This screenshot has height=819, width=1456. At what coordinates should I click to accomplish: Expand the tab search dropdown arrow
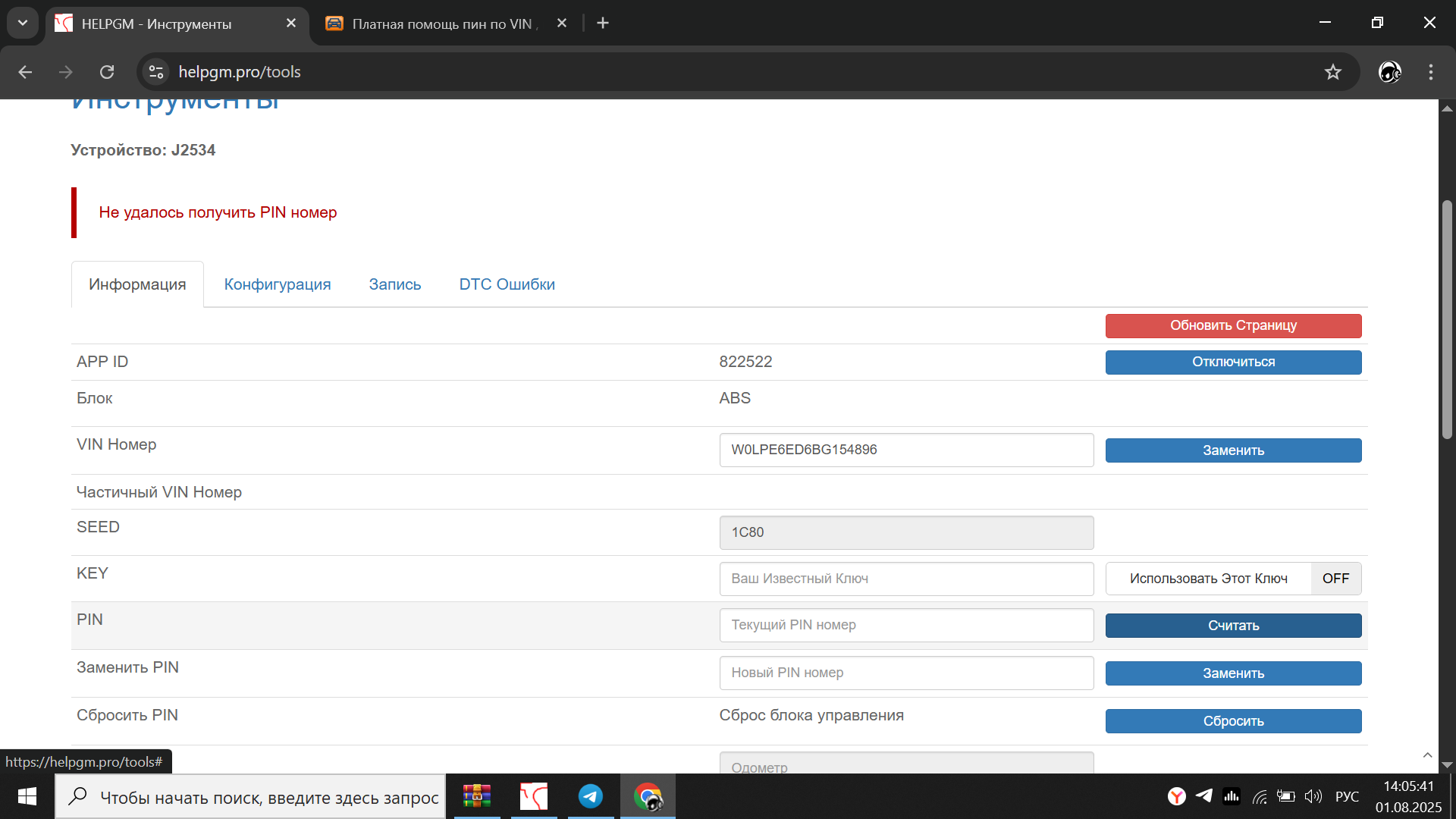[x=23, y=23]
